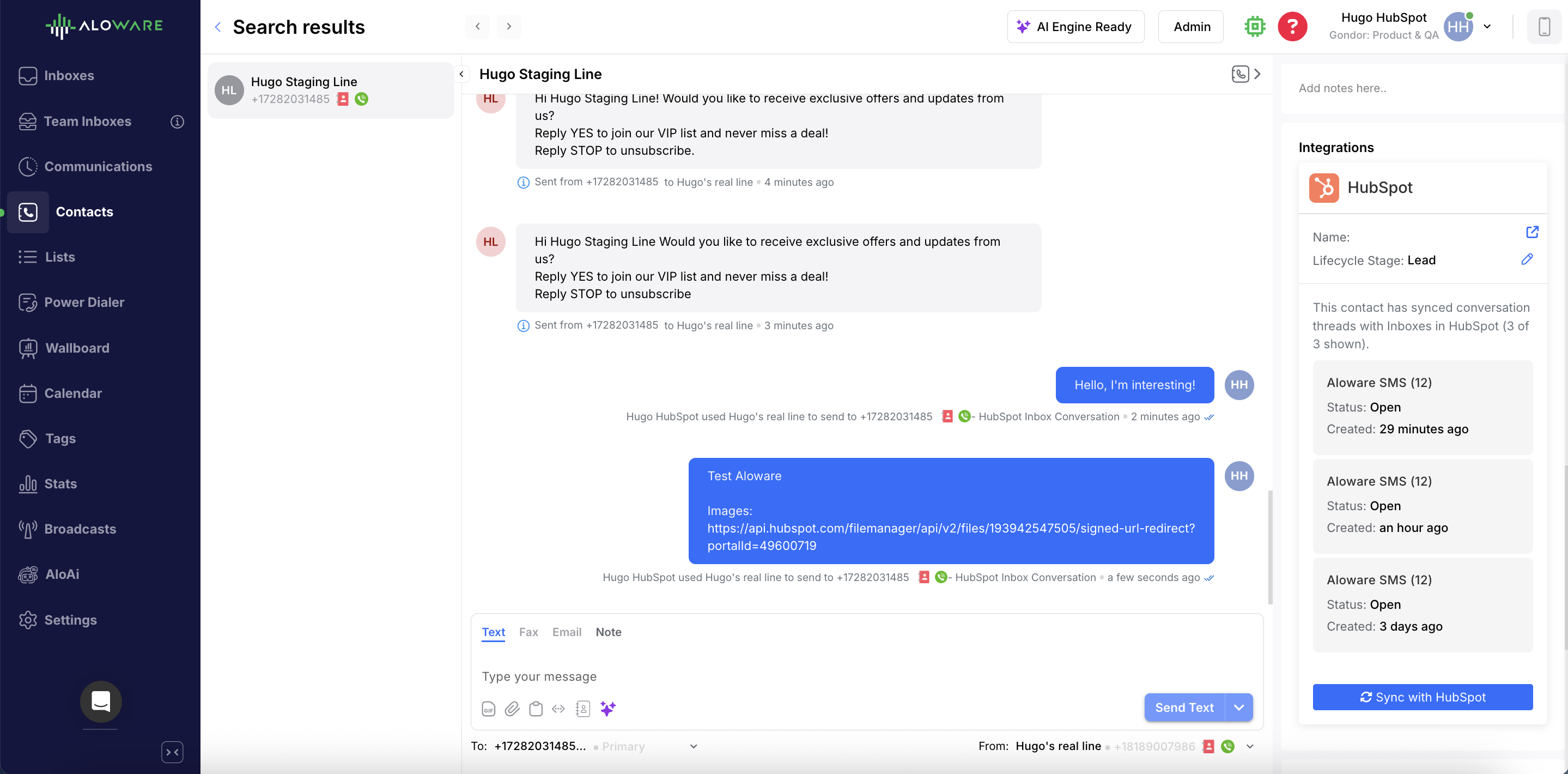Collapse the sidebar with bottom toggle

(172, 752)
